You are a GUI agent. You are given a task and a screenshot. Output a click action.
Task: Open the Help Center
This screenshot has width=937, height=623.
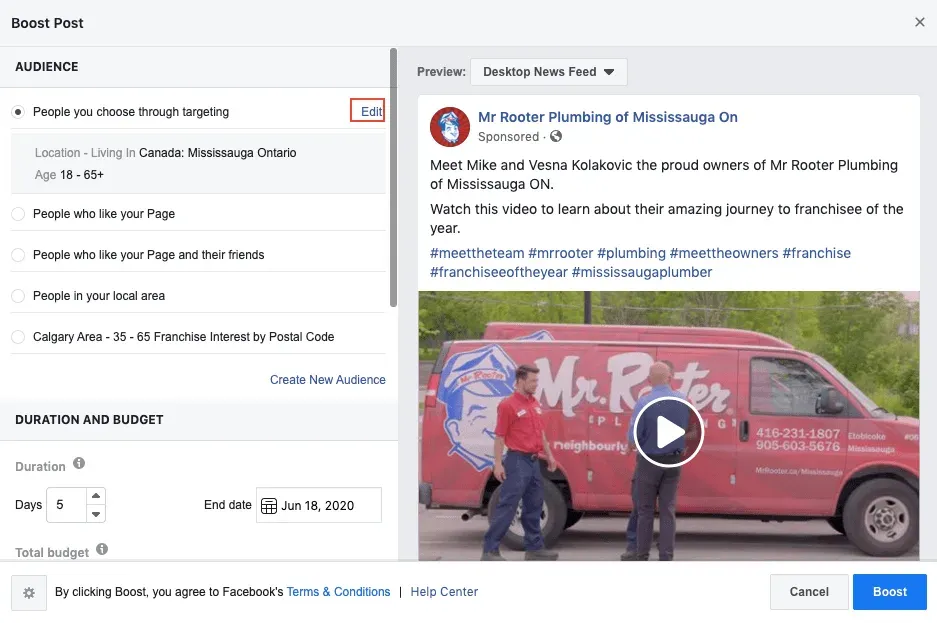tap(444, 592)
